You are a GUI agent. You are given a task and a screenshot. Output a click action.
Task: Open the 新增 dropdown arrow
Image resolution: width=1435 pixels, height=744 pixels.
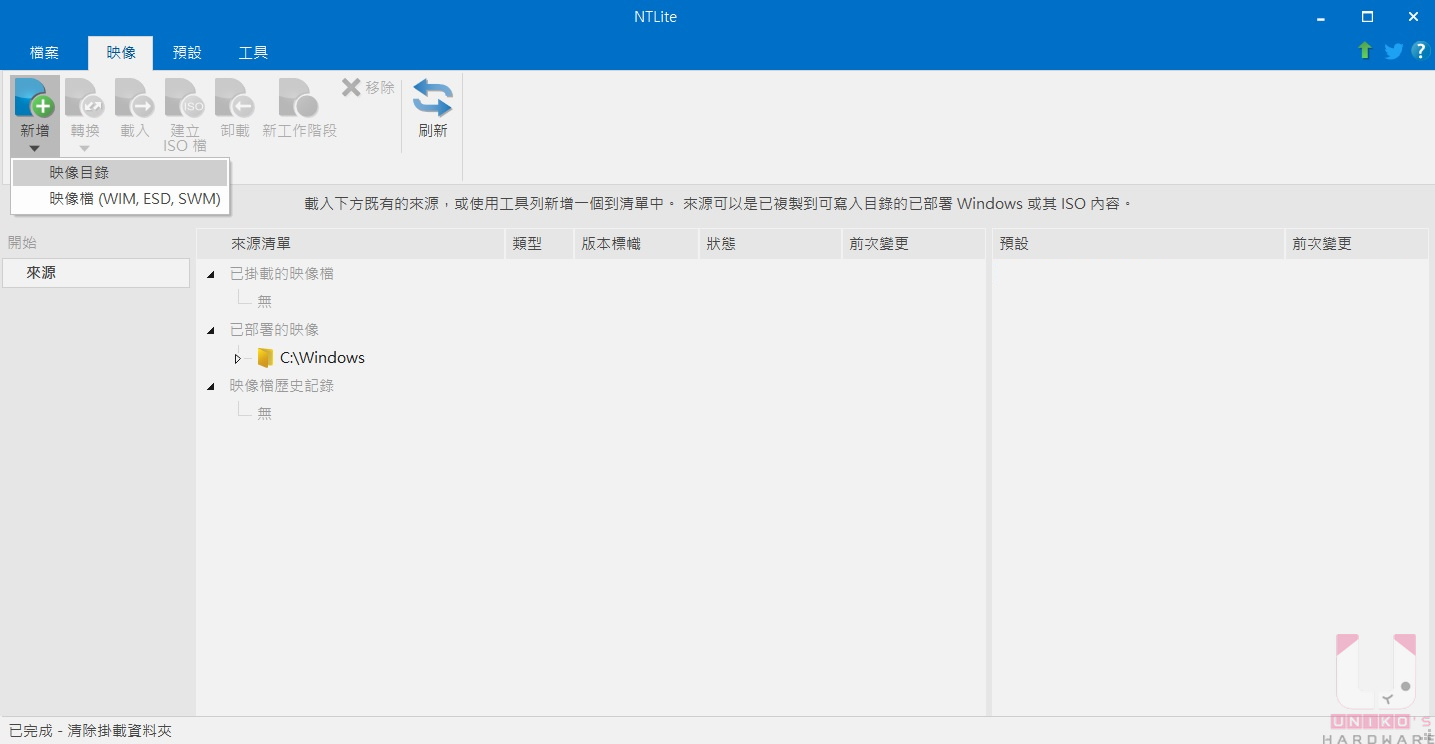(x=34, y=148)
